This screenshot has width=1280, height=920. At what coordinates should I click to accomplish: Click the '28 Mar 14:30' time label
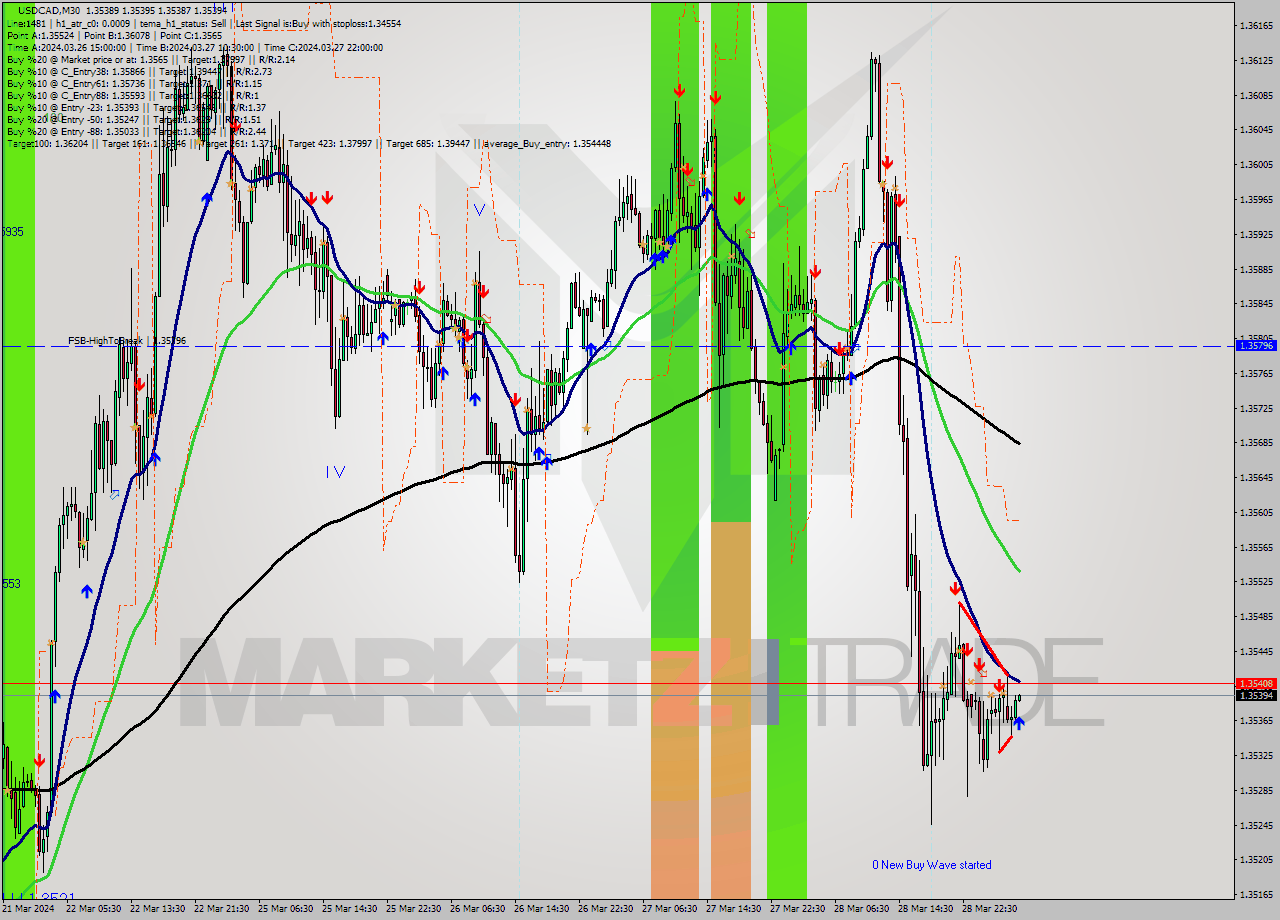[926, 909]
